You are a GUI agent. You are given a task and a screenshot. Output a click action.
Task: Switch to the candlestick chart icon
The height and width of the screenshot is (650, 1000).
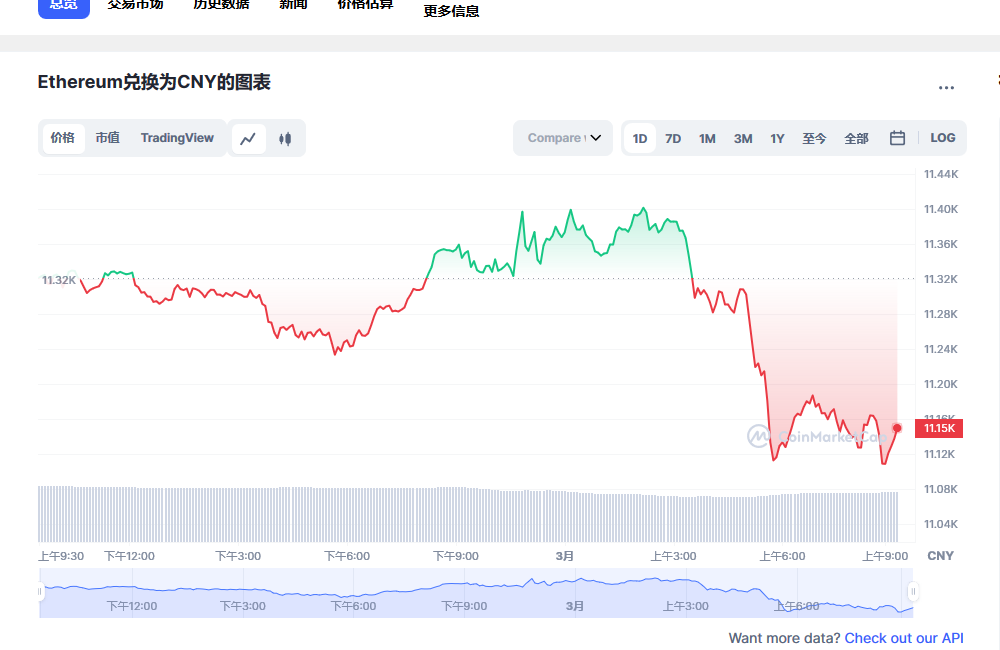click(284, 138)
